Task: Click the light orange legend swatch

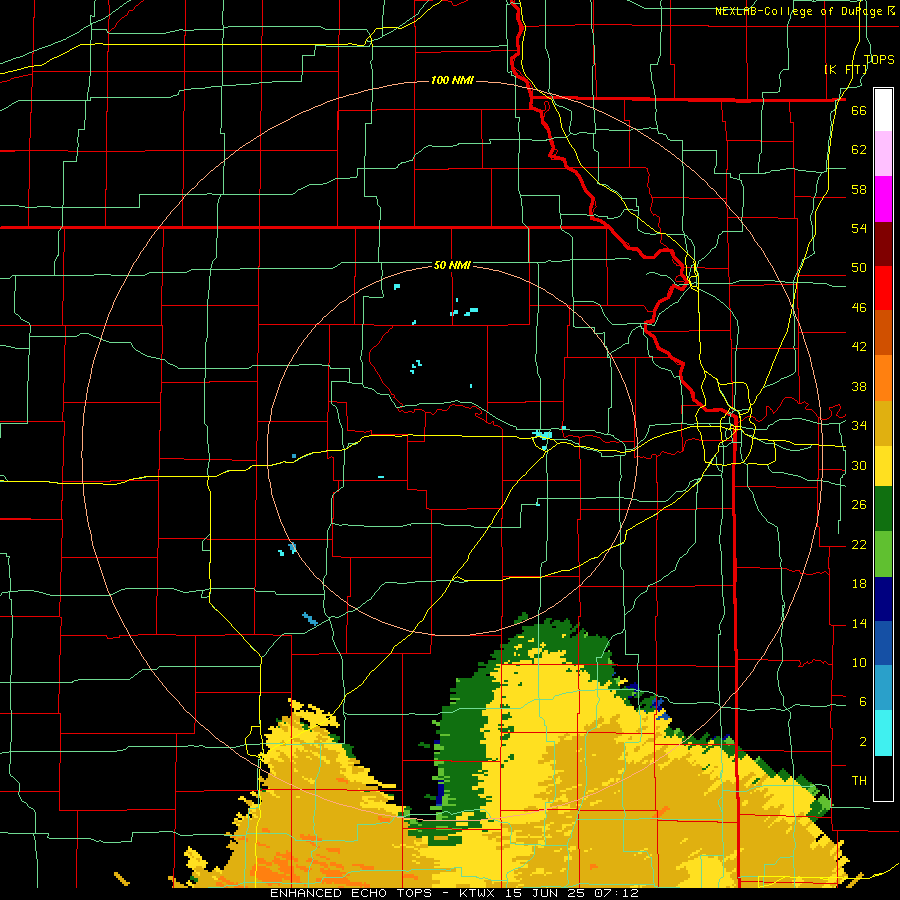Action: (883, 378)
